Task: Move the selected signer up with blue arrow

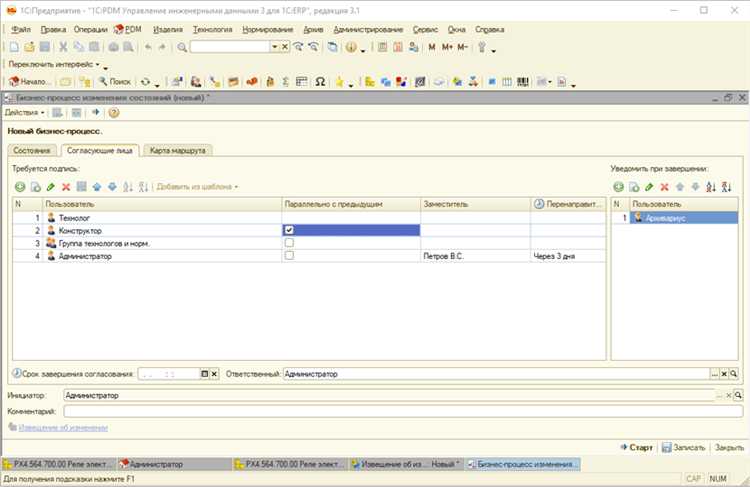Action: (97, 187)
